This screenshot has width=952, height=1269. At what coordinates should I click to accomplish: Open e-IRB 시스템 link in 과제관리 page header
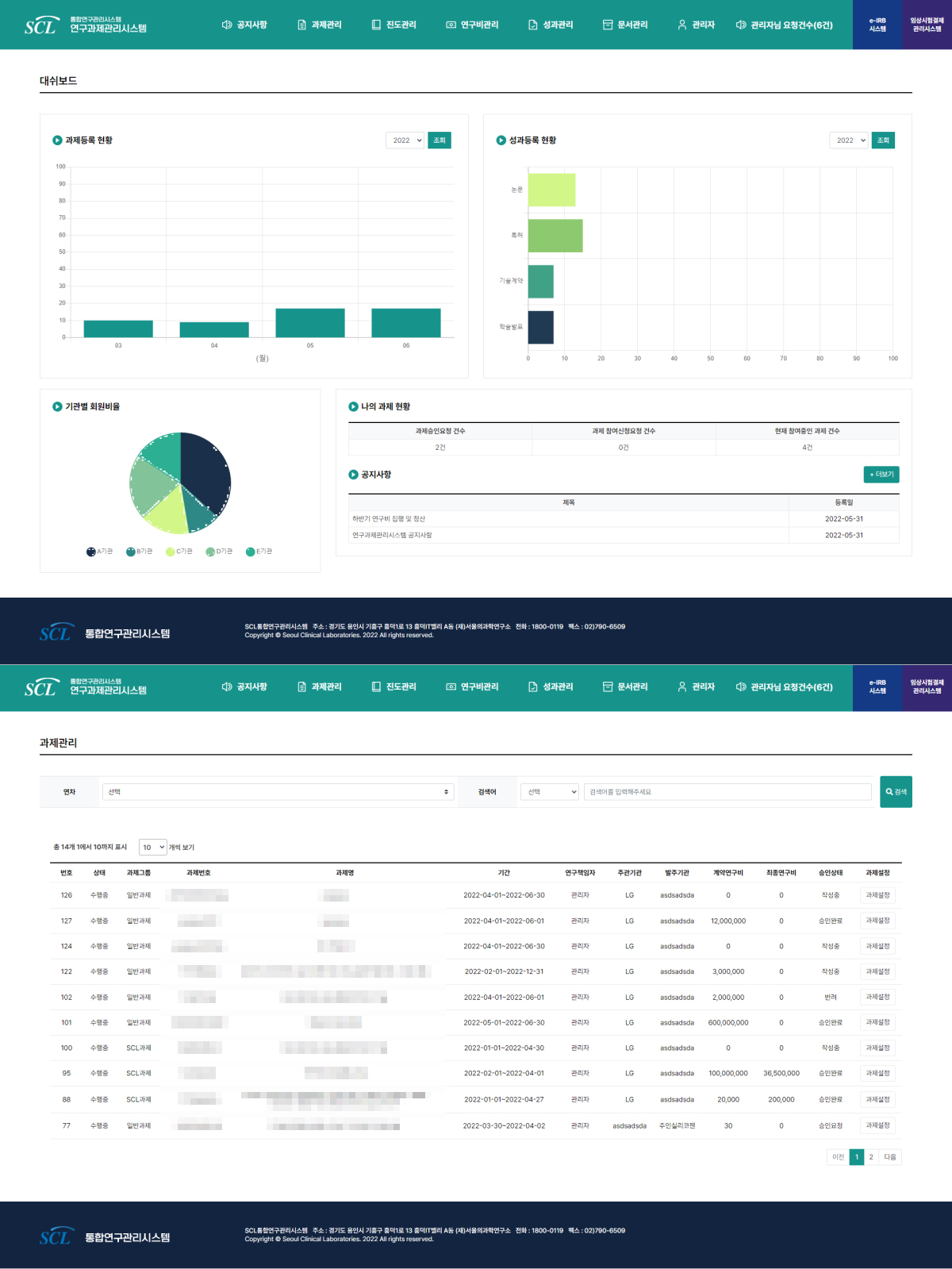click(x=877, y=686)
